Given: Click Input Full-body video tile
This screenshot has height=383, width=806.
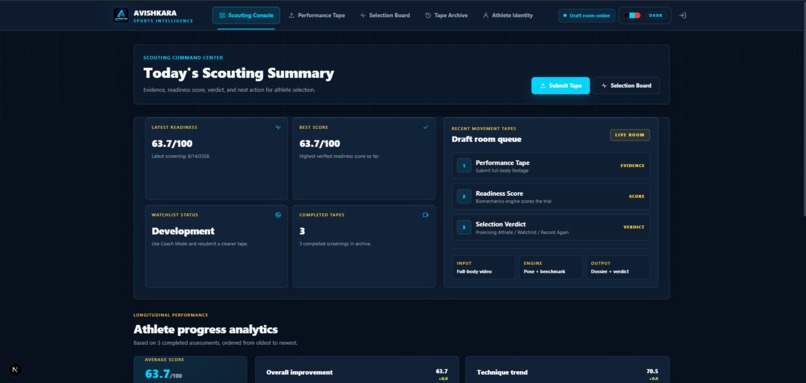Looking at the screenshot, I should (484, 267).
